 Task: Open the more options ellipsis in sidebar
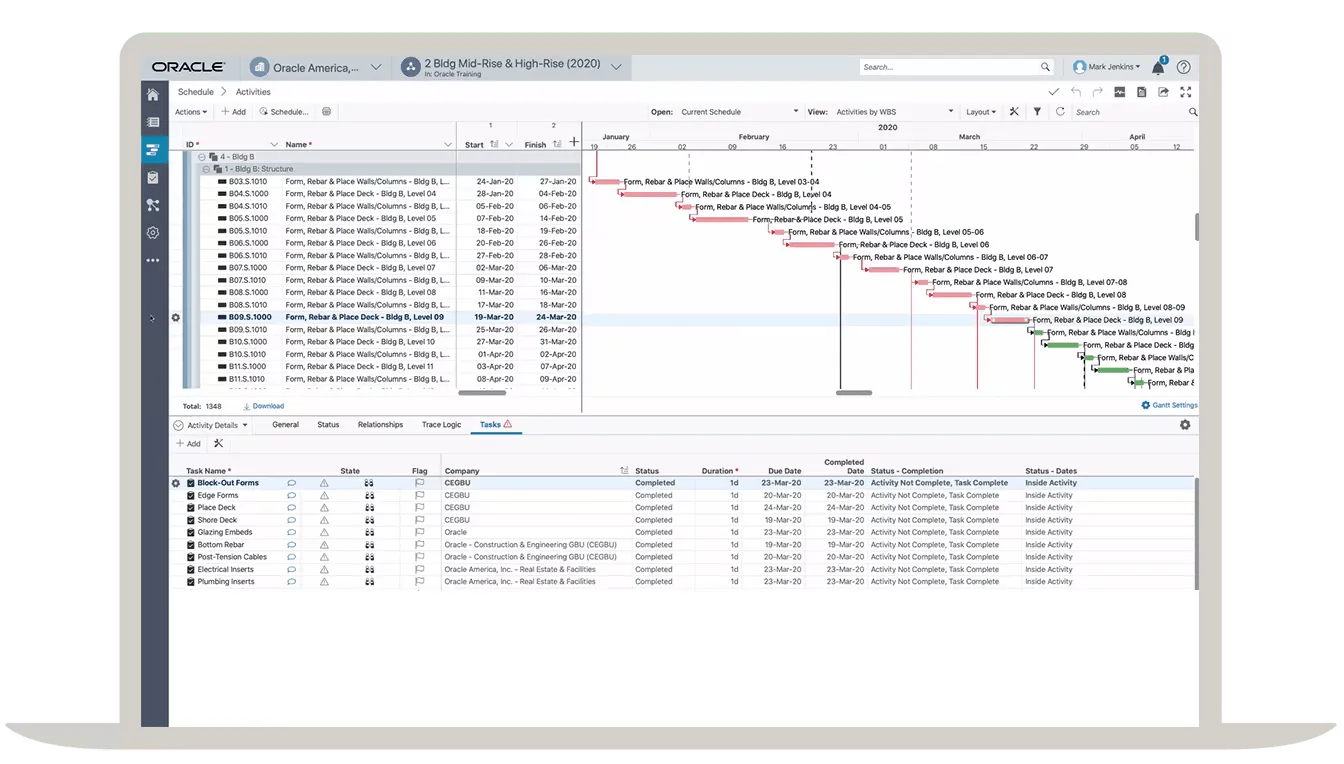click(153, 260)
